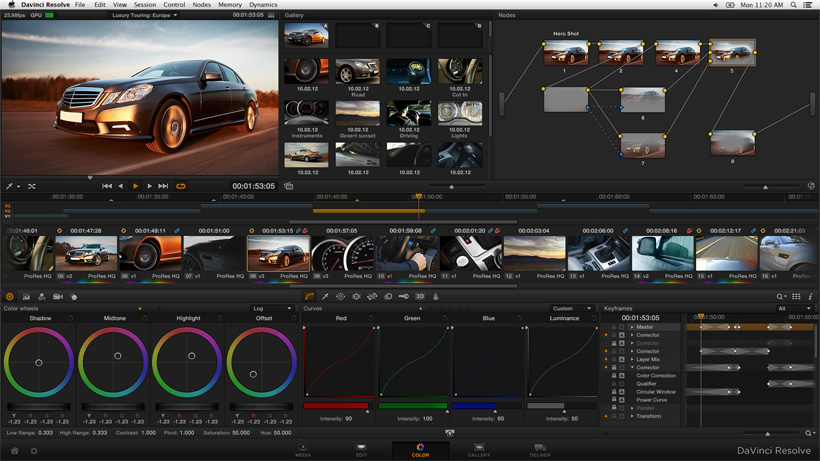The height and width of the screenshot is (461, 820).
Task: Toggle the loop playback icon
Action: click(181, 186)
